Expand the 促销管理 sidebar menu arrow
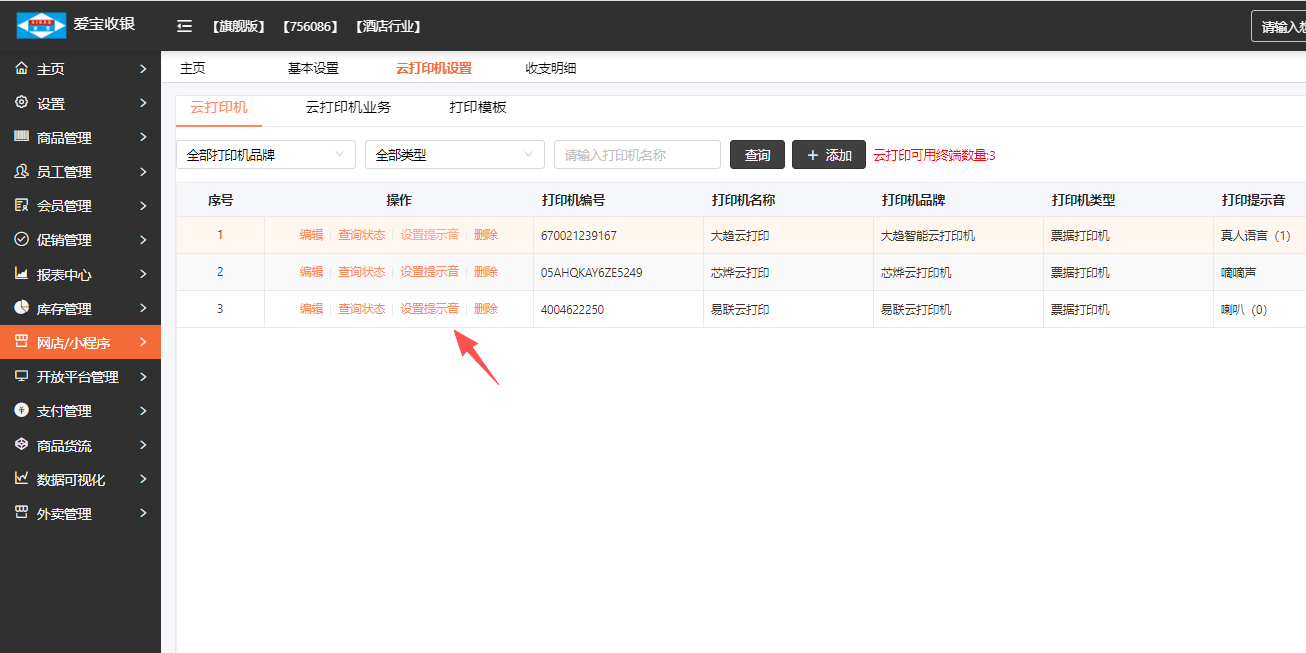This screenshot has width=1306, height=653. point(143,240)
